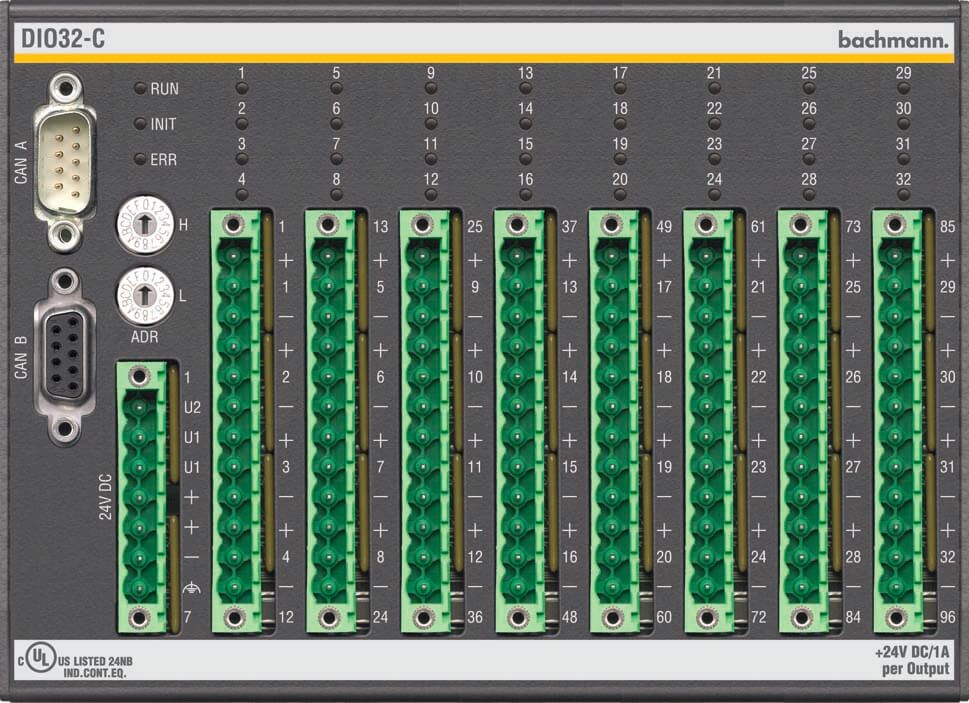The height and width of the screenshot is (703, 969).
Task: Select channel status LED 25
Action: 809,88
